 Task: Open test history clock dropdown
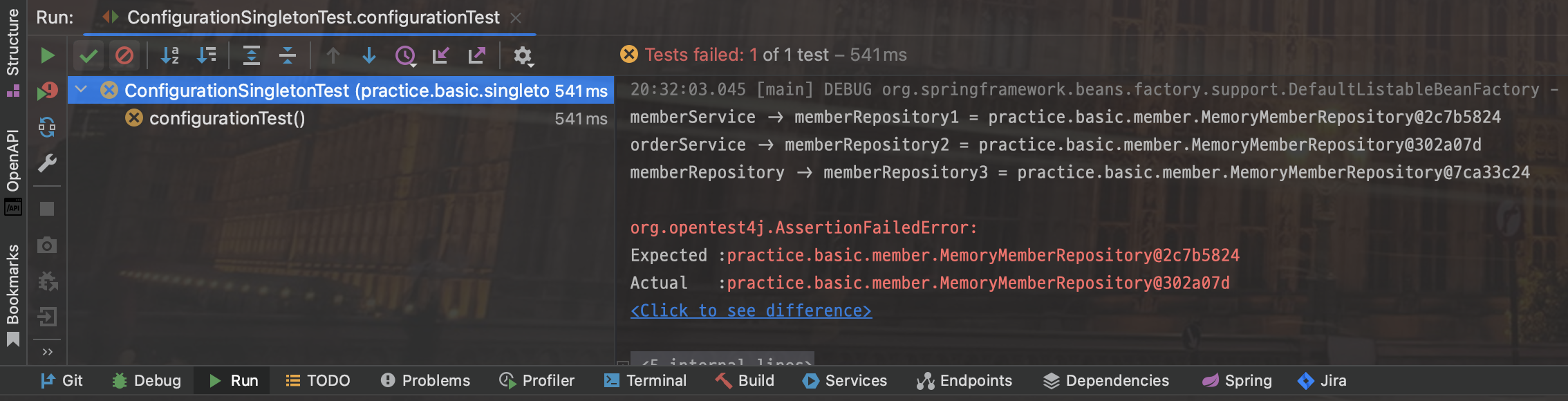[406, 55]
